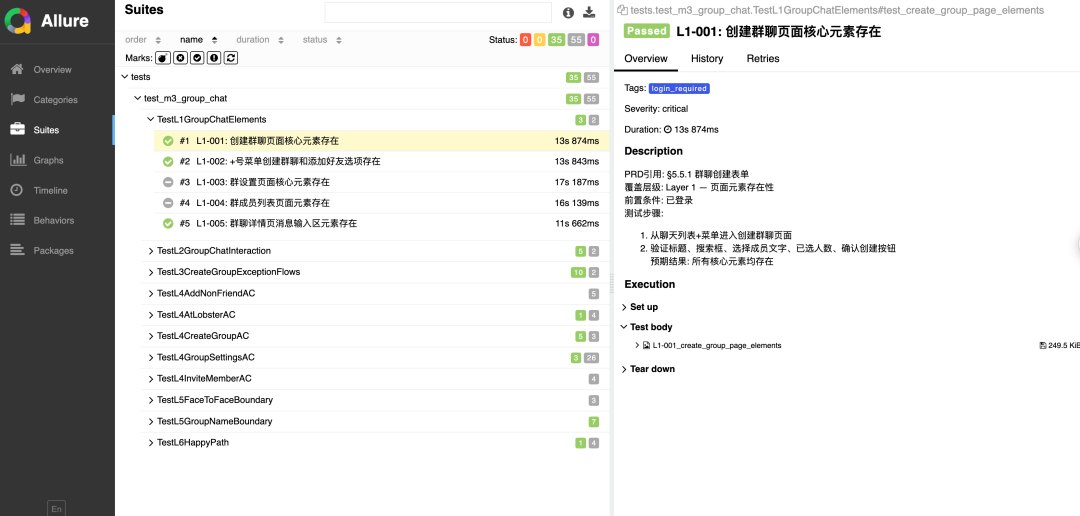This screenshot has height=516, width=1080.
Task: Sort suites by status column label
Action: [x=315, y=40]
